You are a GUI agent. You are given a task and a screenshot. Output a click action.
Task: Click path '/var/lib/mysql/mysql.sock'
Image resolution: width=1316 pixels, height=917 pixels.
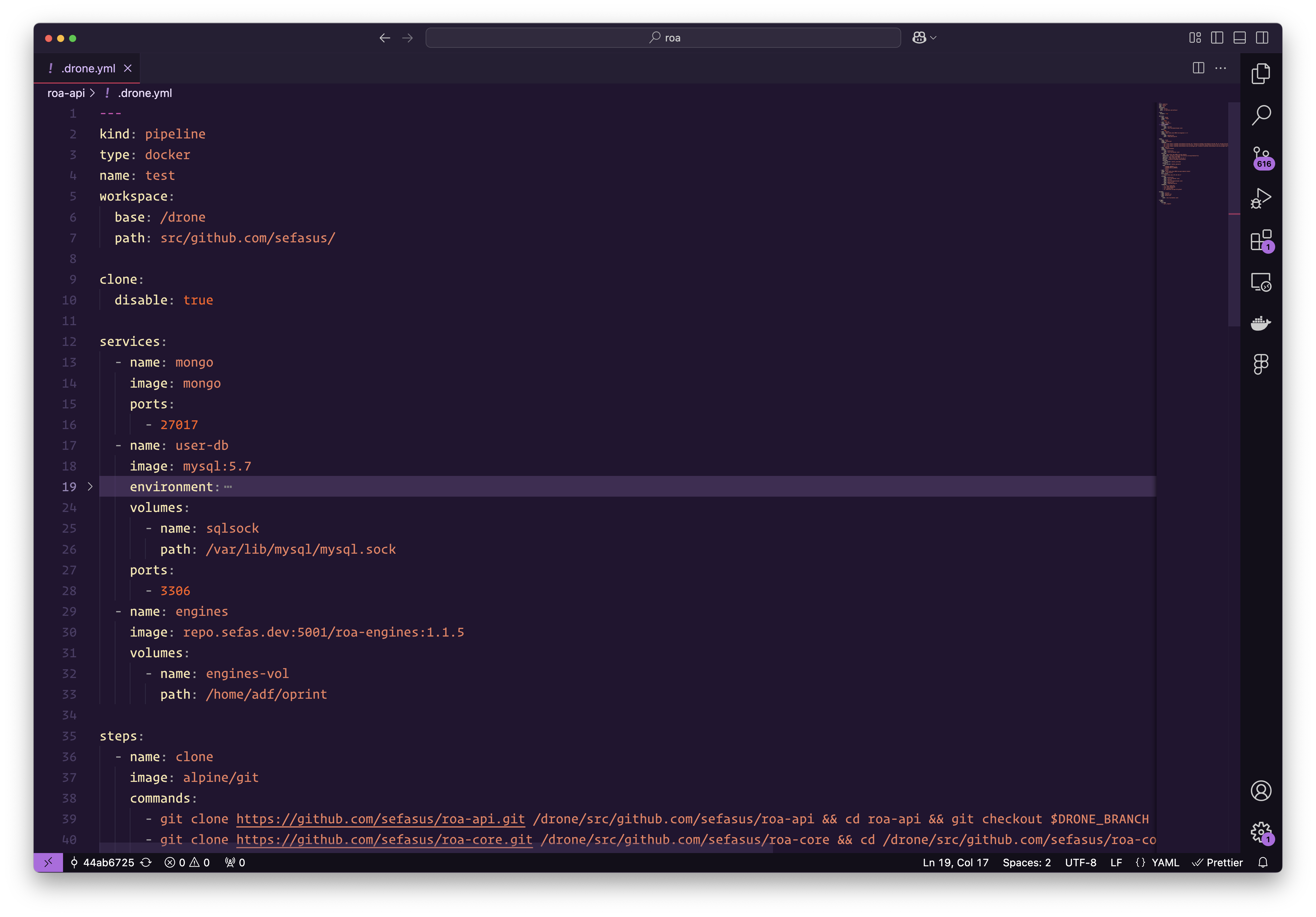tap(300, 549)
